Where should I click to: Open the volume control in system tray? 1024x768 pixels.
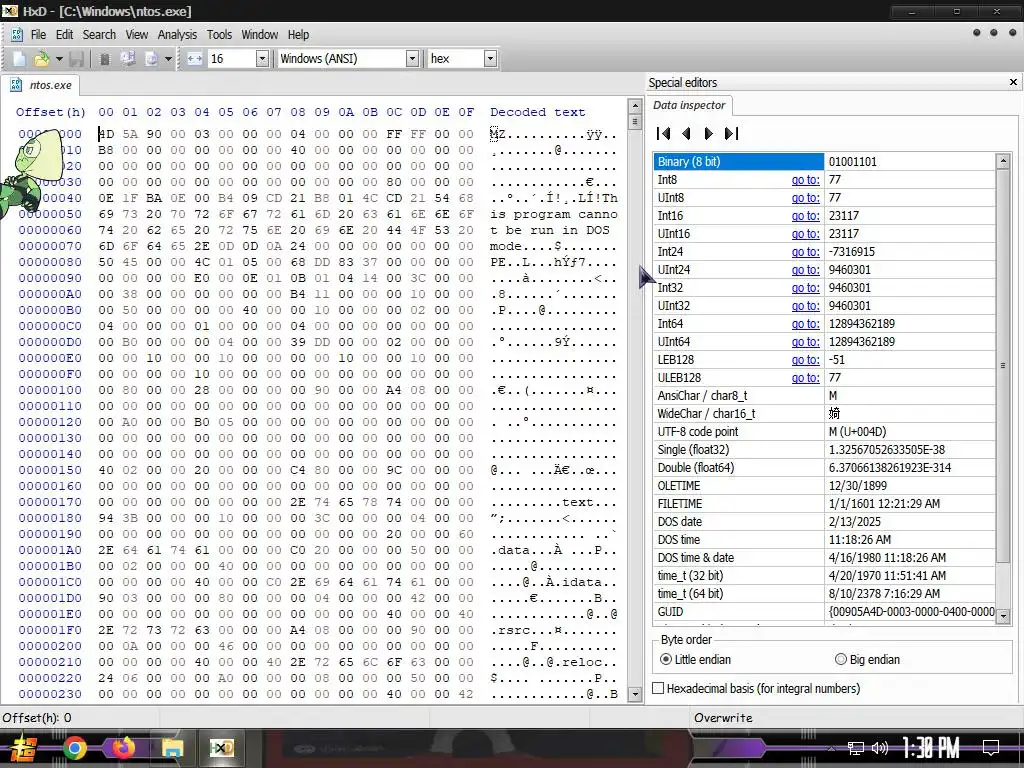click(880, 748)
